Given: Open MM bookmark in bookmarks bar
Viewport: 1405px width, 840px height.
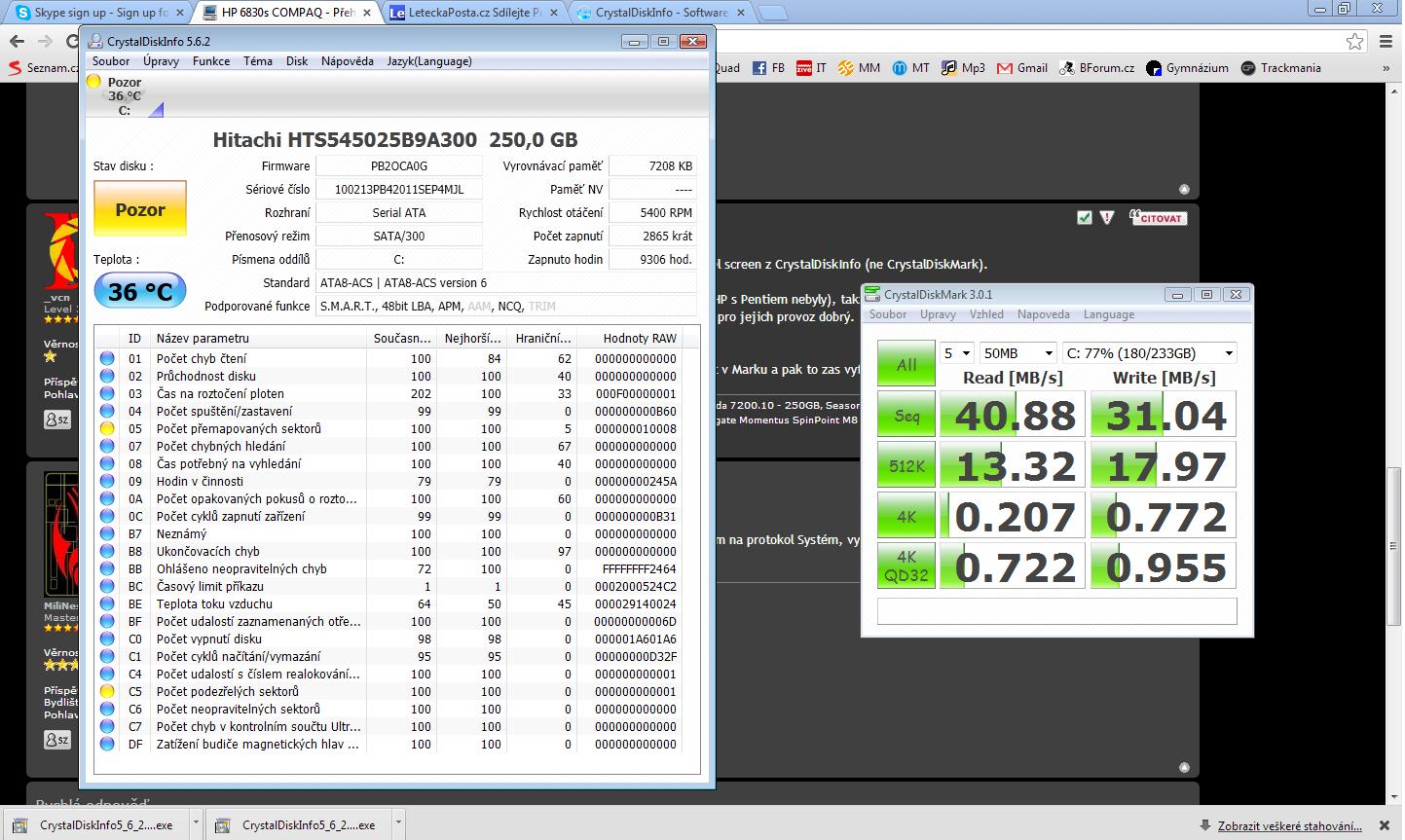Looking at the screenshot, I should [859, 68].
